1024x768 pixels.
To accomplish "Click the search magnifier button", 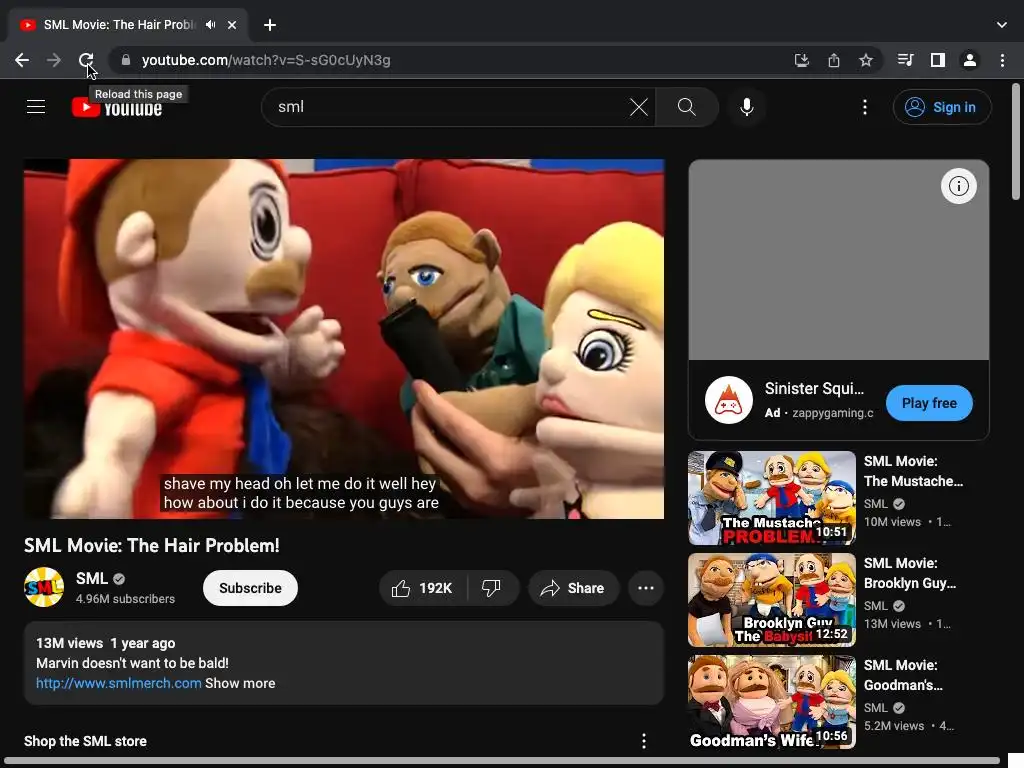I will [x=687, y=106].
